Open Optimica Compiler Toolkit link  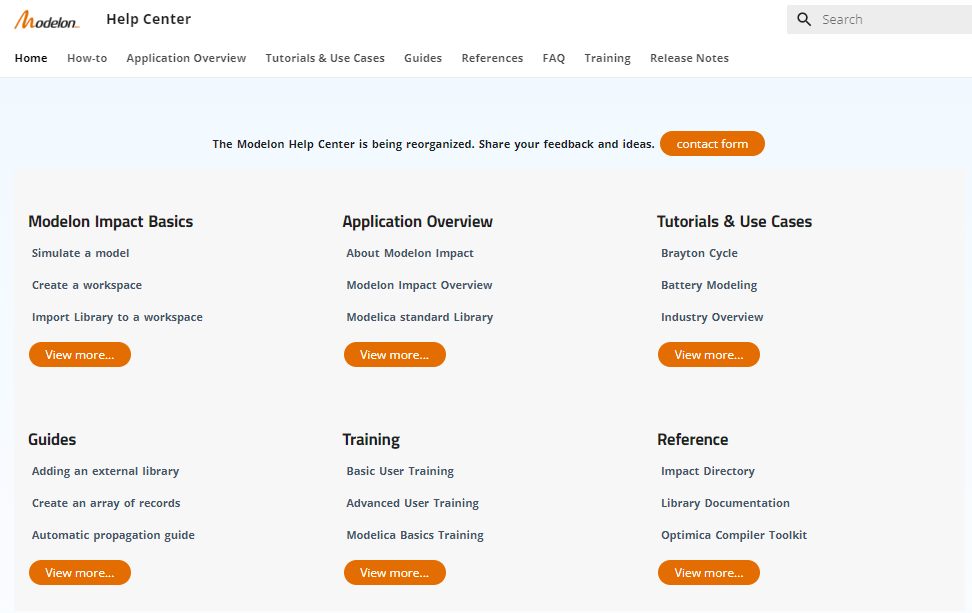(734, 535)
